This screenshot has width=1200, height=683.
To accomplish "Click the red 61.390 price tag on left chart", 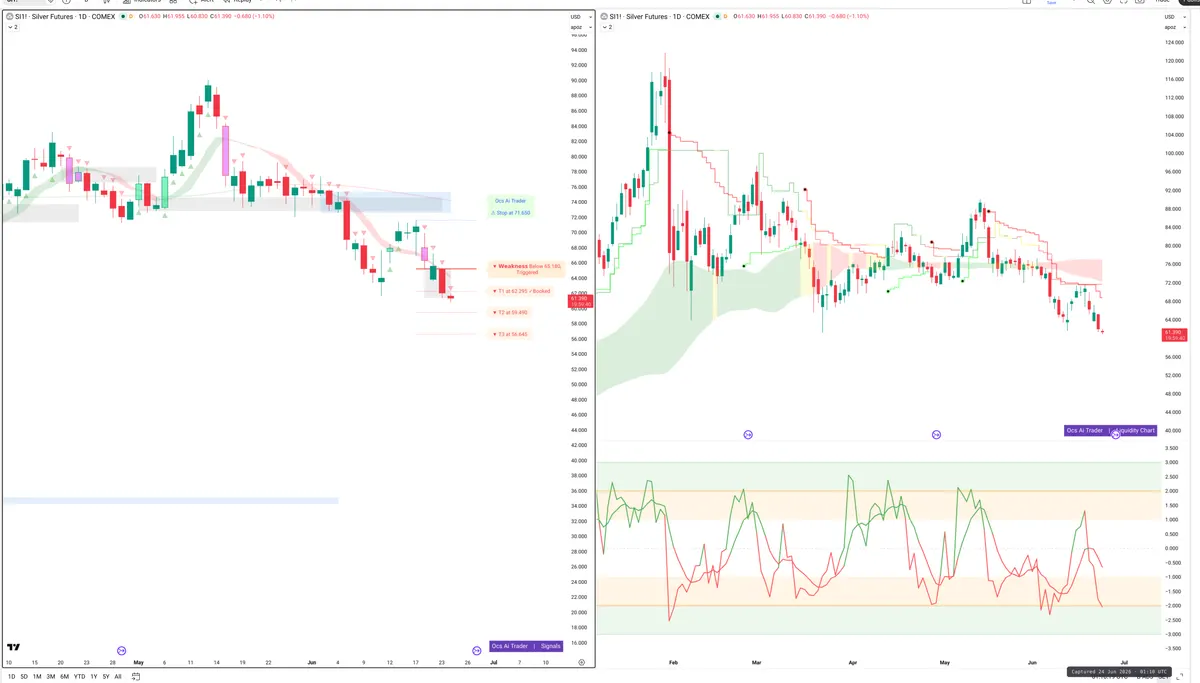I will point(579,300).
